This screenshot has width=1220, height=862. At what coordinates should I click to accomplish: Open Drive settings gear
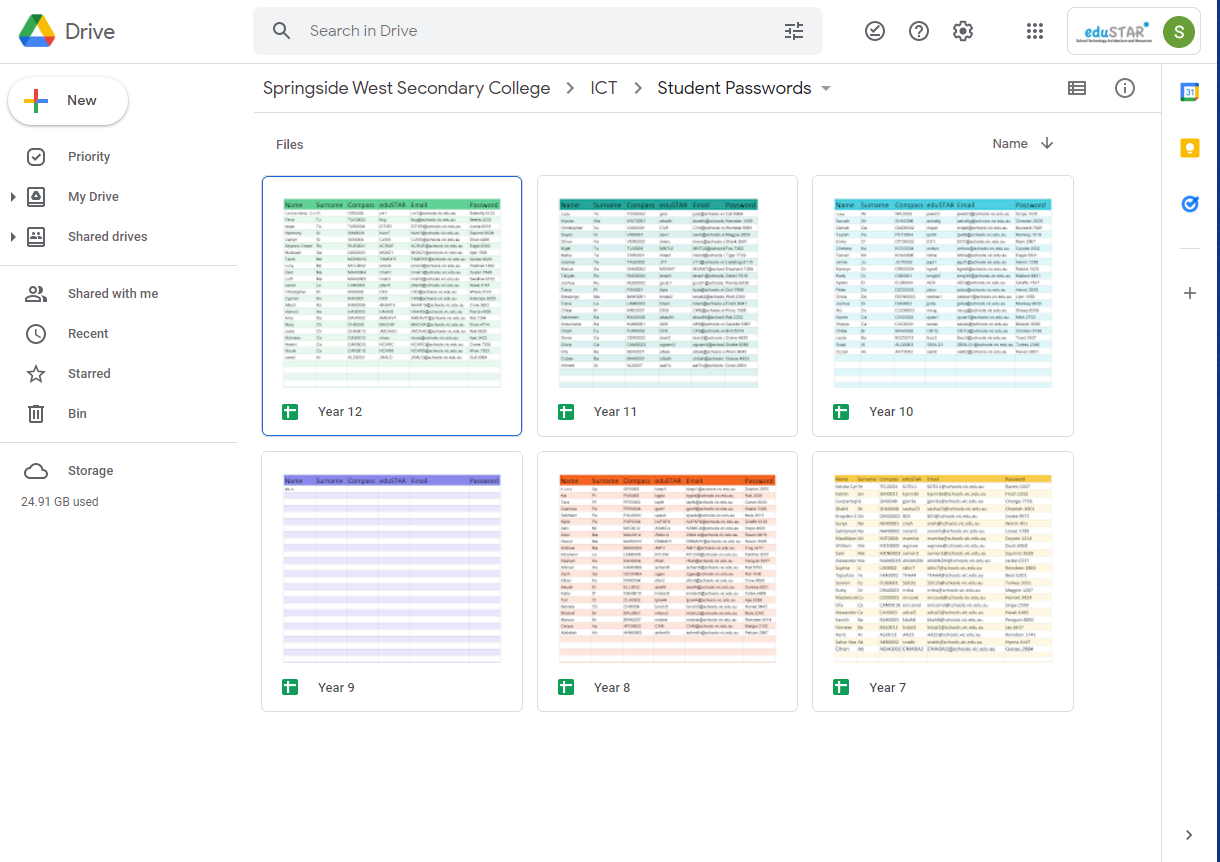click(x=963, y=31)
